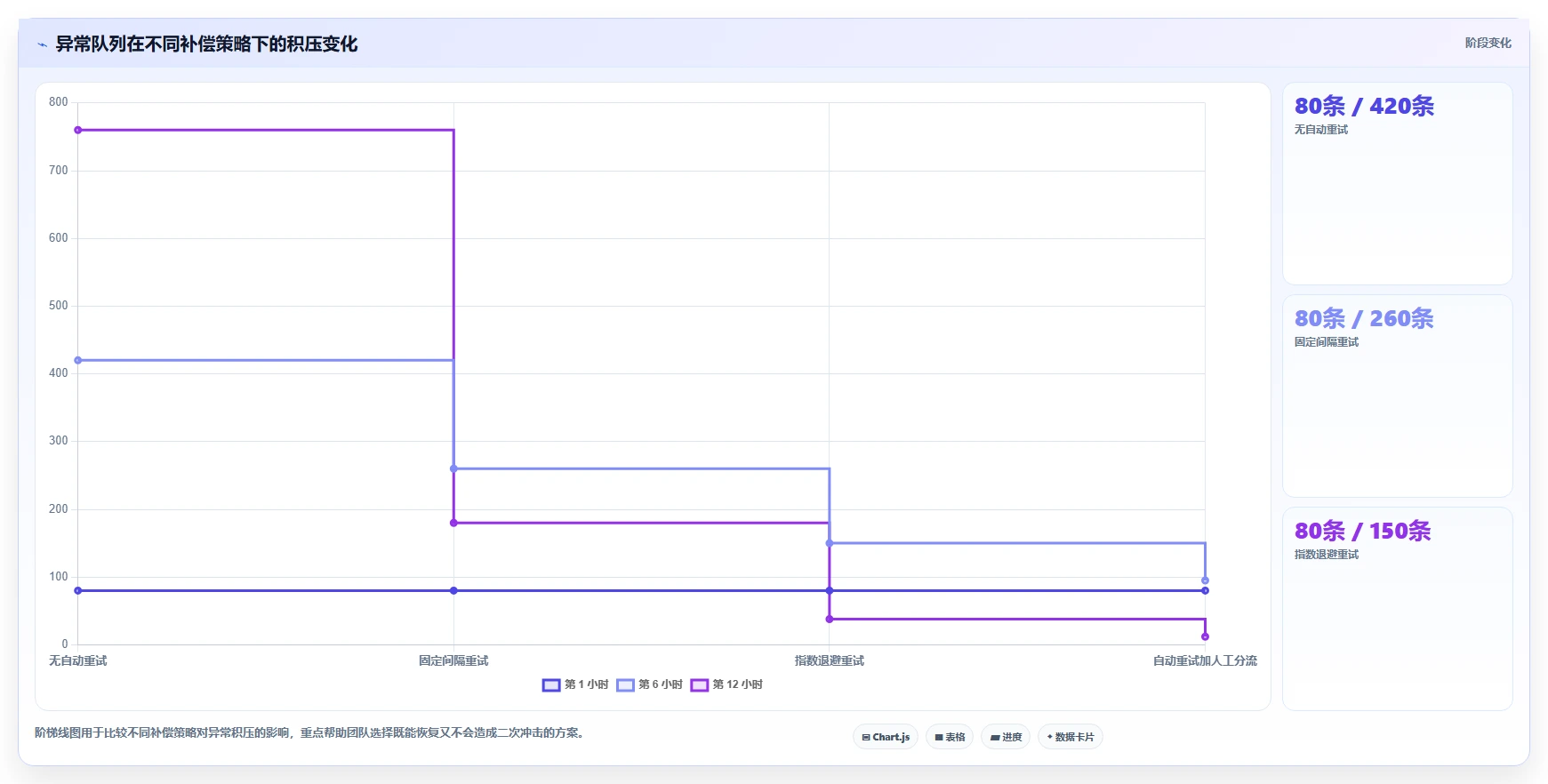
Task: Click the x-axis label 无自动重试
Action: click(77, 660)
